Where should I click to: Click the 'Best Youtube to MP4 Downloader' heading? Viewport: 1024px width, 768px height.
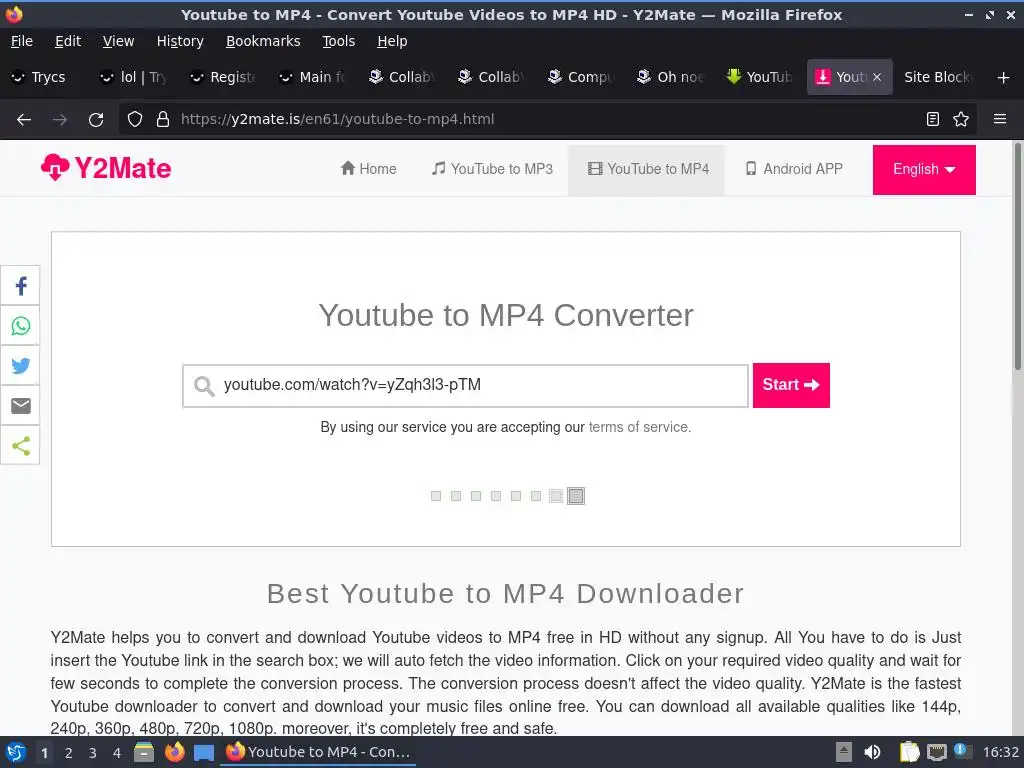pos(505,594)
